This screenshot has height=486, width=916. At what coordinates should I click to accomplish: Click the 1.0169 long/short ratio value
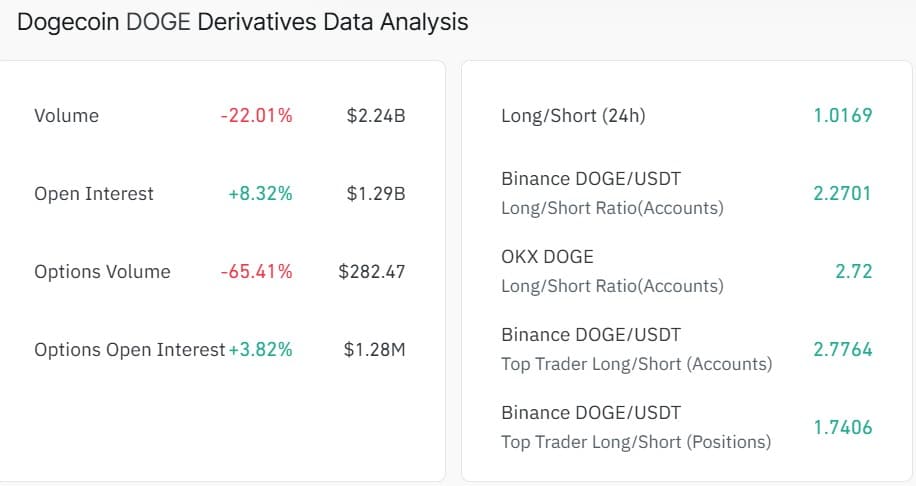click(x=842, y=116)
